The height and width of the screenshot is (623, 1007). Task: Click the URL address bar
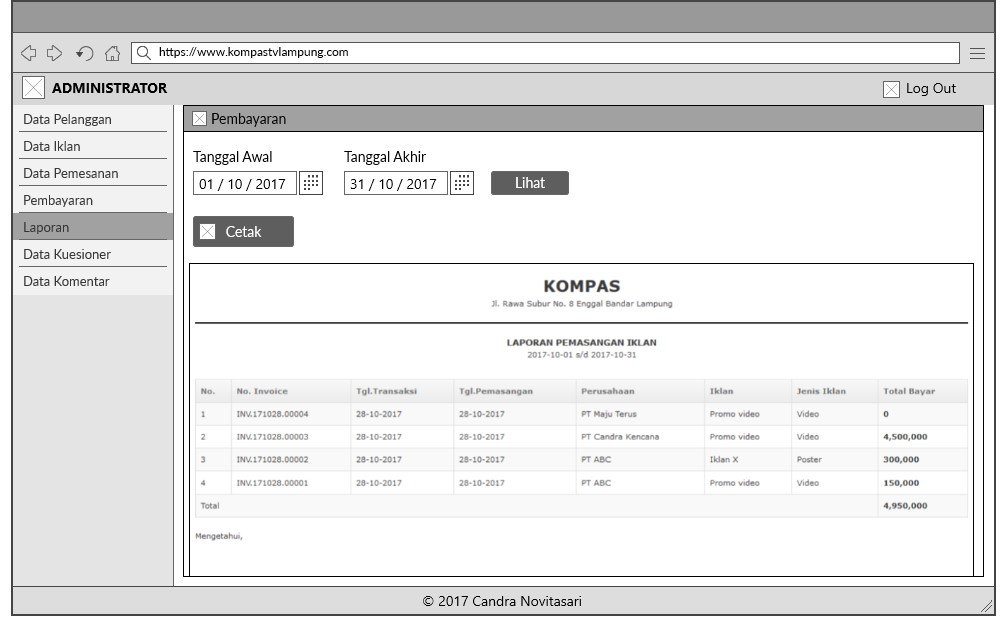tap(550, 52)
